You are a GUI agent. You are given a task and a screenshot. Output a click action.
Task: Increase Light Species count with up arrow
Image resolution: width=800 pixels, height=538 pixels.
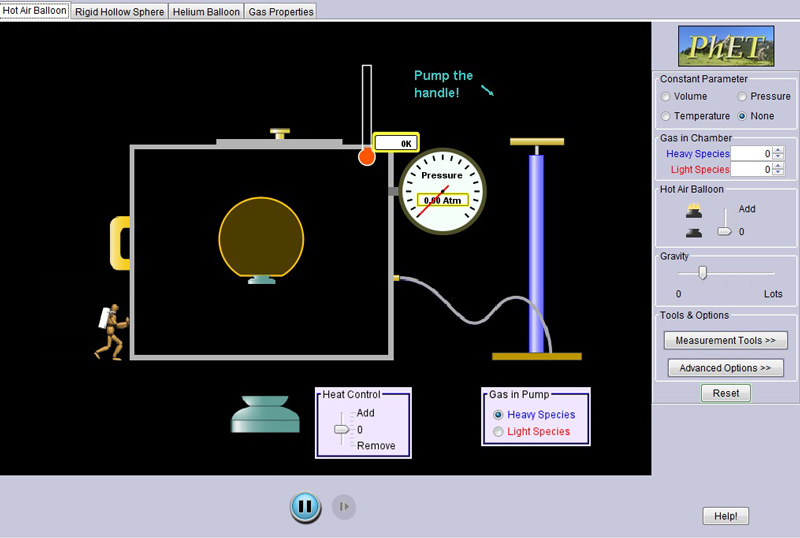pyautogui.click(x=778, y=166)
